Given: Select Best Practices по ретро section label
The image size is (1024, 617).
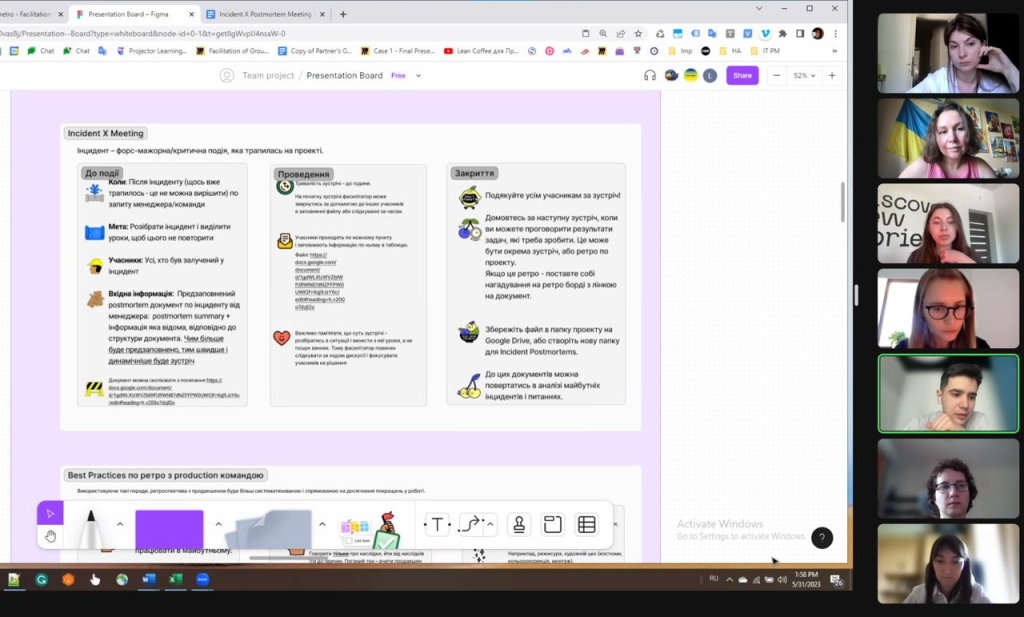Looking at the screenshot, I should (165, 475).
